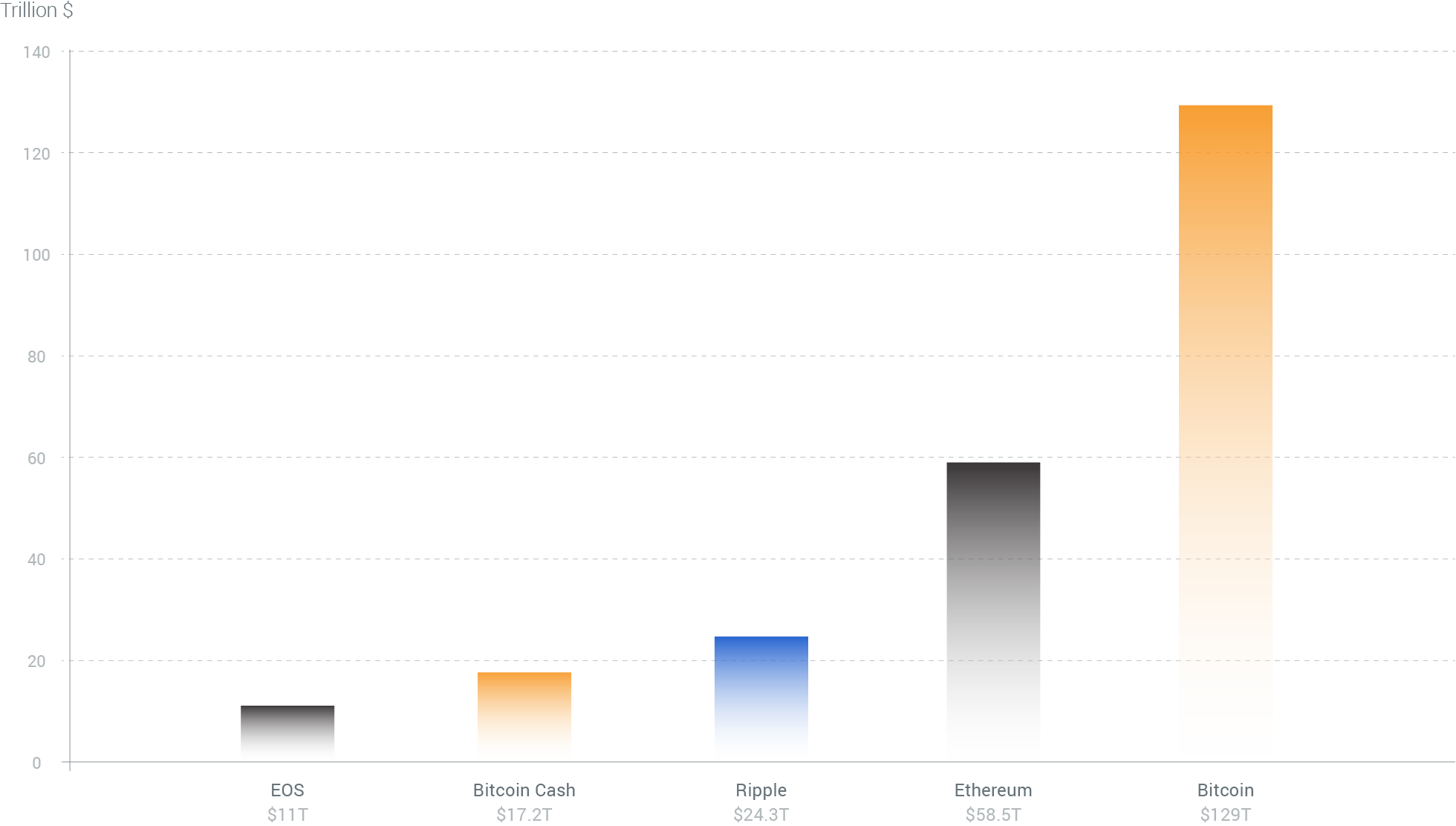Click the gray Ethereum bar
The image size is (1456, 826).
993,612
